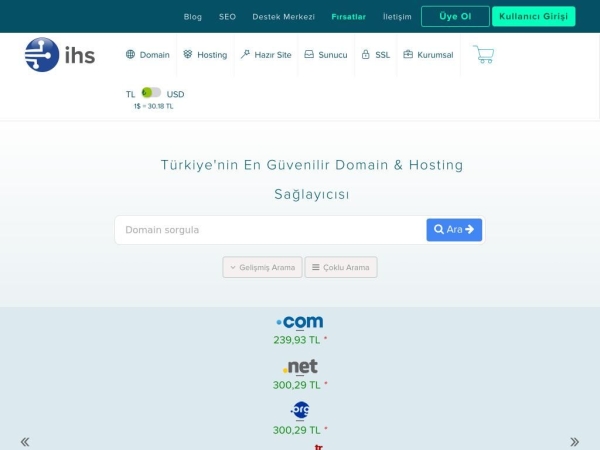Open Destek Merkezi link

click(x=284, y=17)
